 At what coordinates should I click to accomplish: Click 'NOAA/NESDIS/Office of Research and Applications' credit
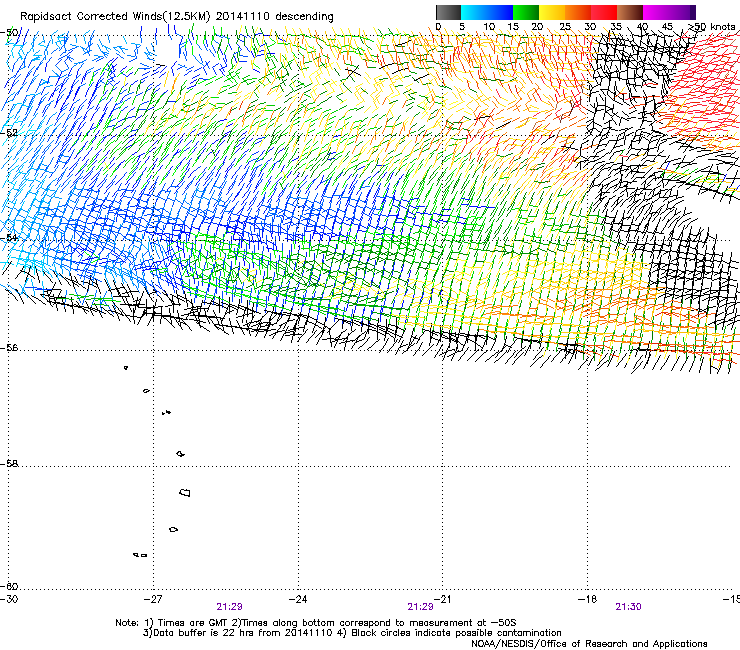click(x=589, y=644)
